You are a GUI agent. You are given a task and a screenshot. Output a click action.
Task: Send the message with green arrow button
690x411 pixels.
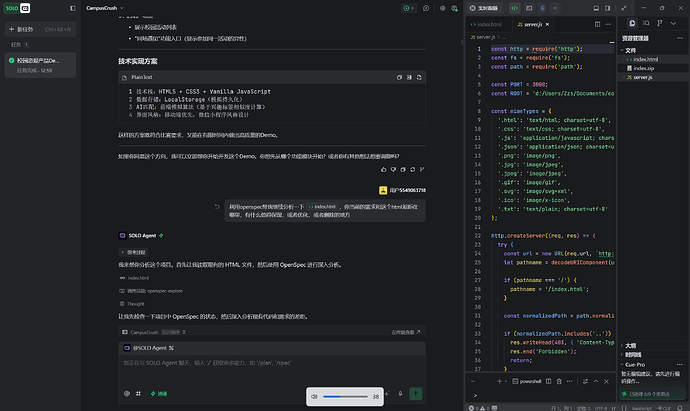pos(415,393)
